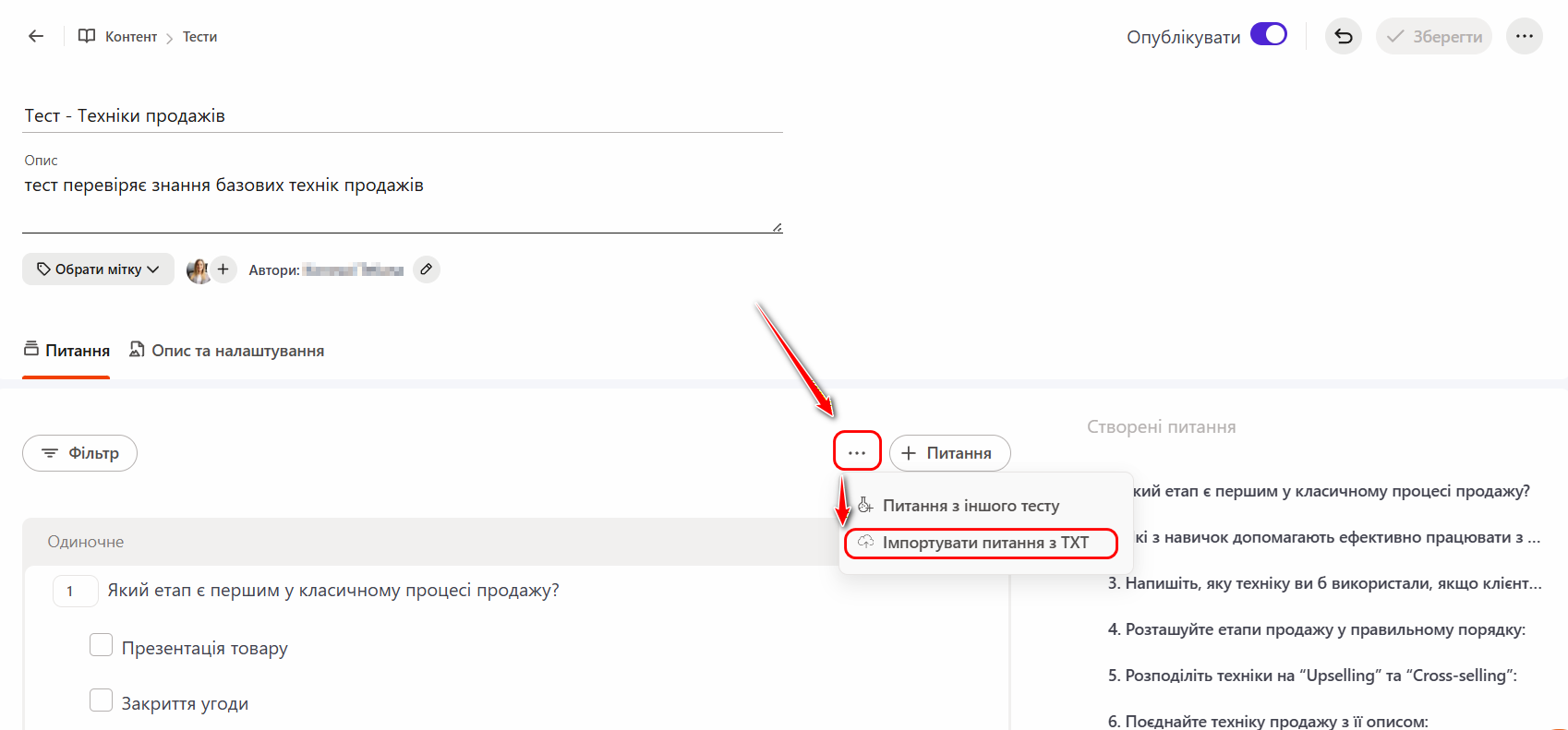Open the Фільтр filter options

pos(80,453)
